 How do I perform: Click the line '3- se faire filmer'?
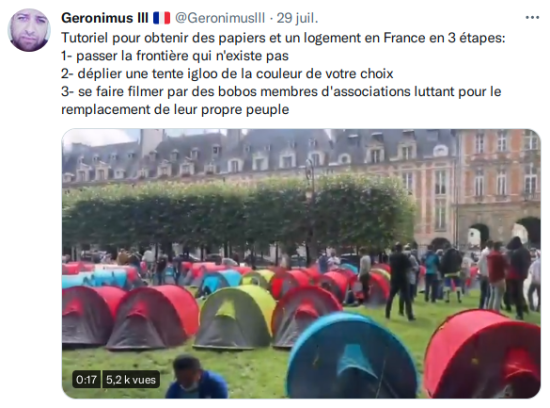281,91
